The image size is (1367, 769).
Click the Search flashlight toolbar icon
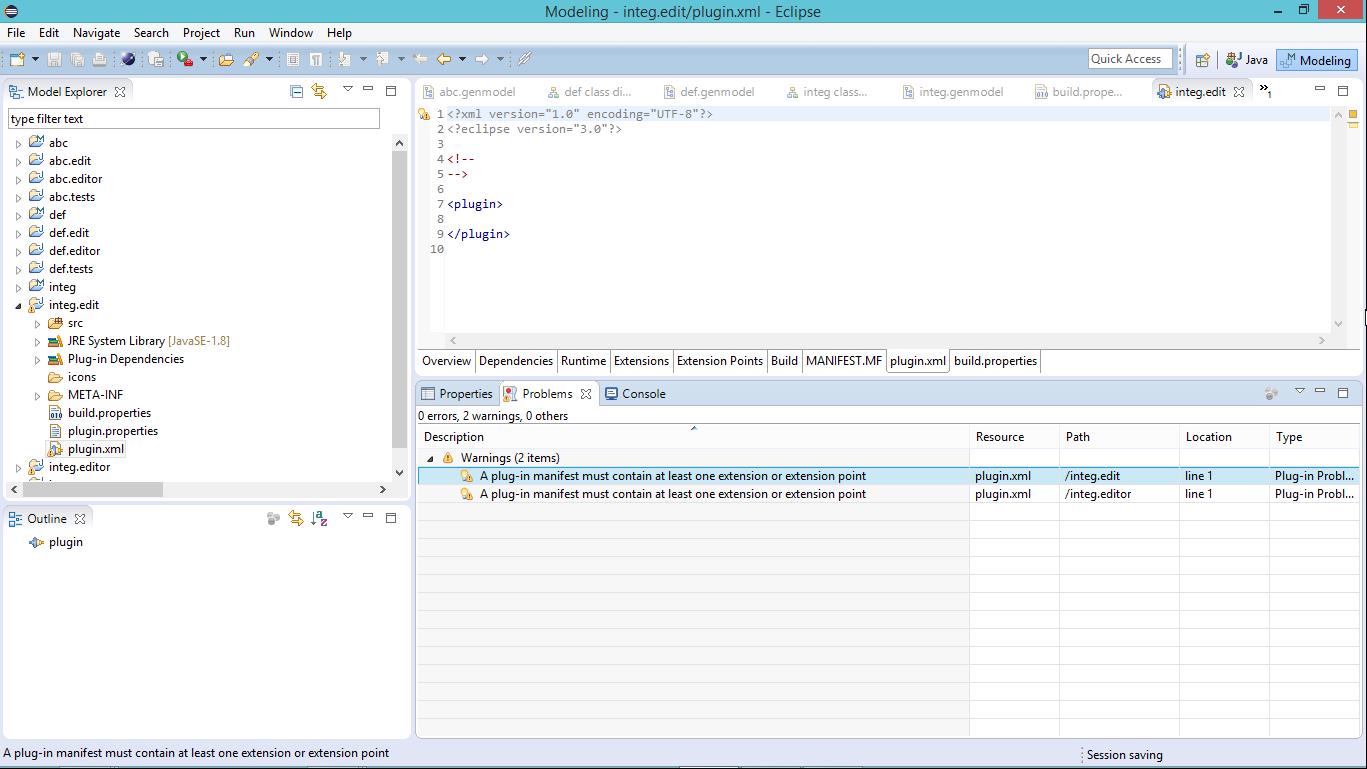click(x=250, y=60)
